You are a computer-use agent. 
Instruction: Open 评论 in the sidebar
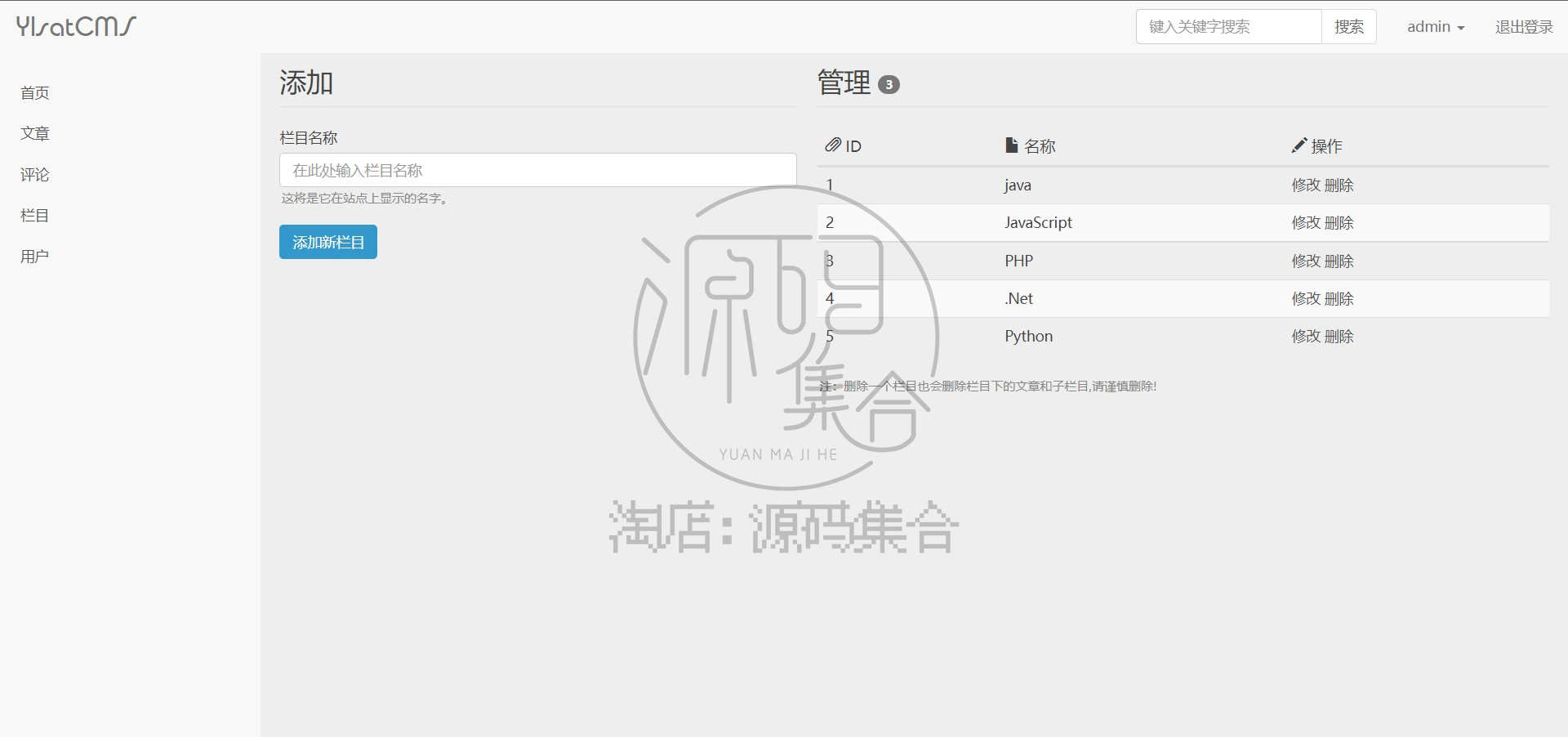click(x=35, y=175)
